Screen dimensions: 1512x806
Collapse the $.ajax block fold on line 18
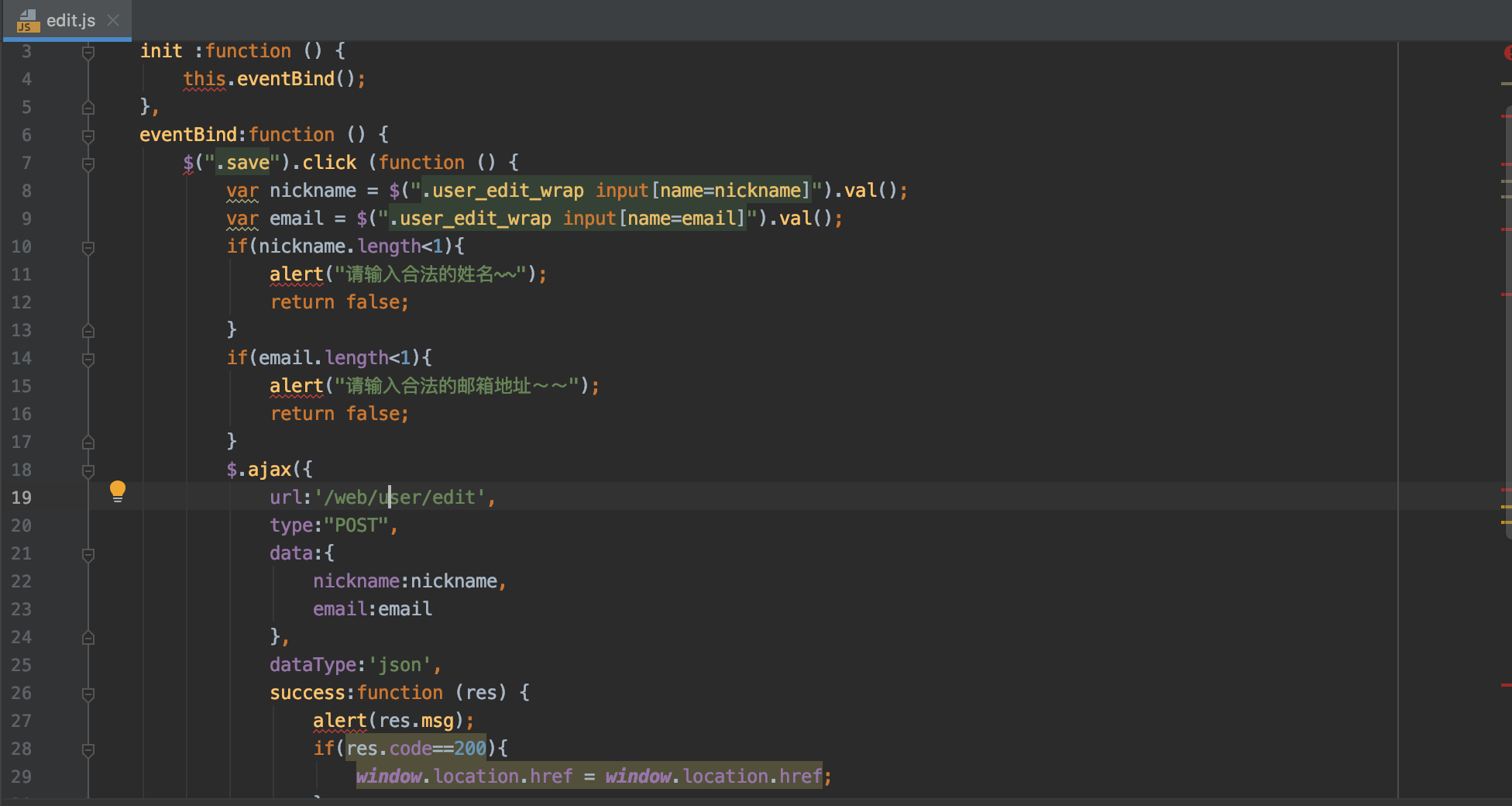88,470
